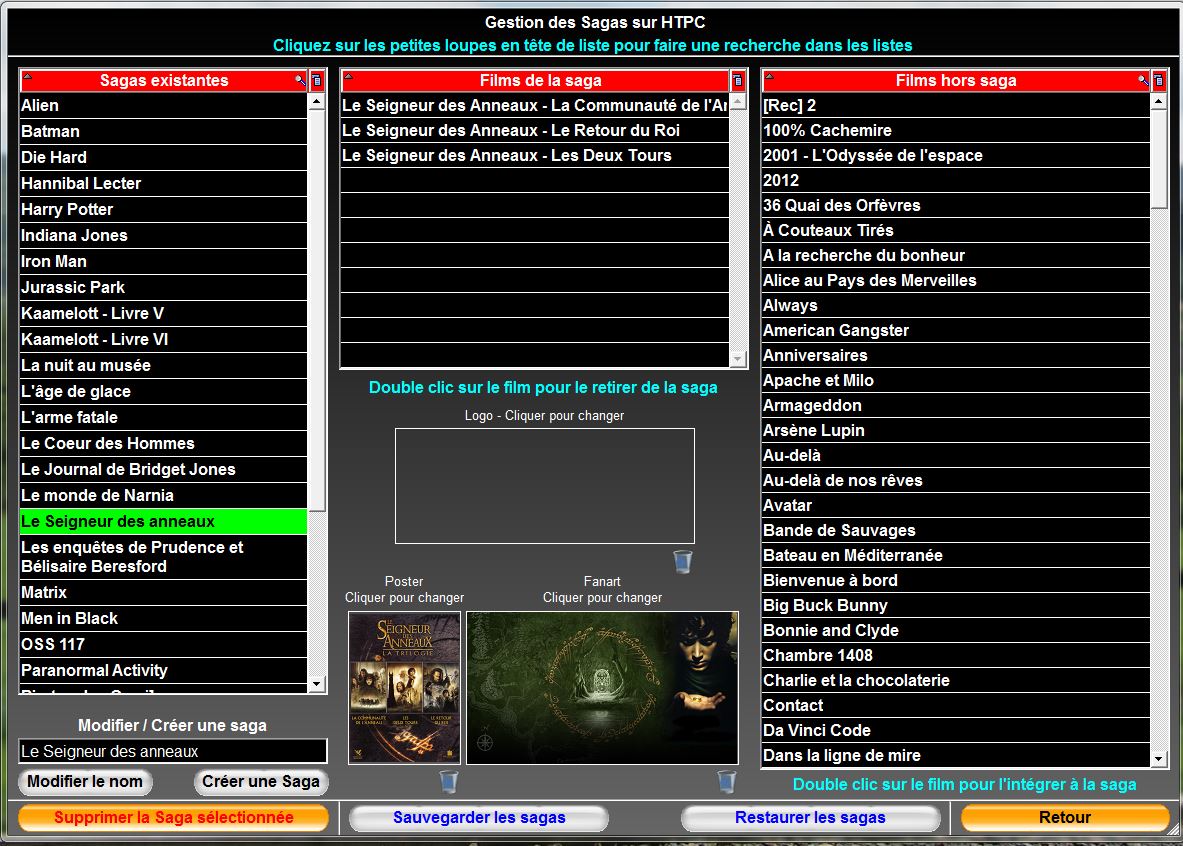Select the 'Hannibal Lecter' saga
This screenshot has height=846, width=1183.
click(x=164, y=183)
